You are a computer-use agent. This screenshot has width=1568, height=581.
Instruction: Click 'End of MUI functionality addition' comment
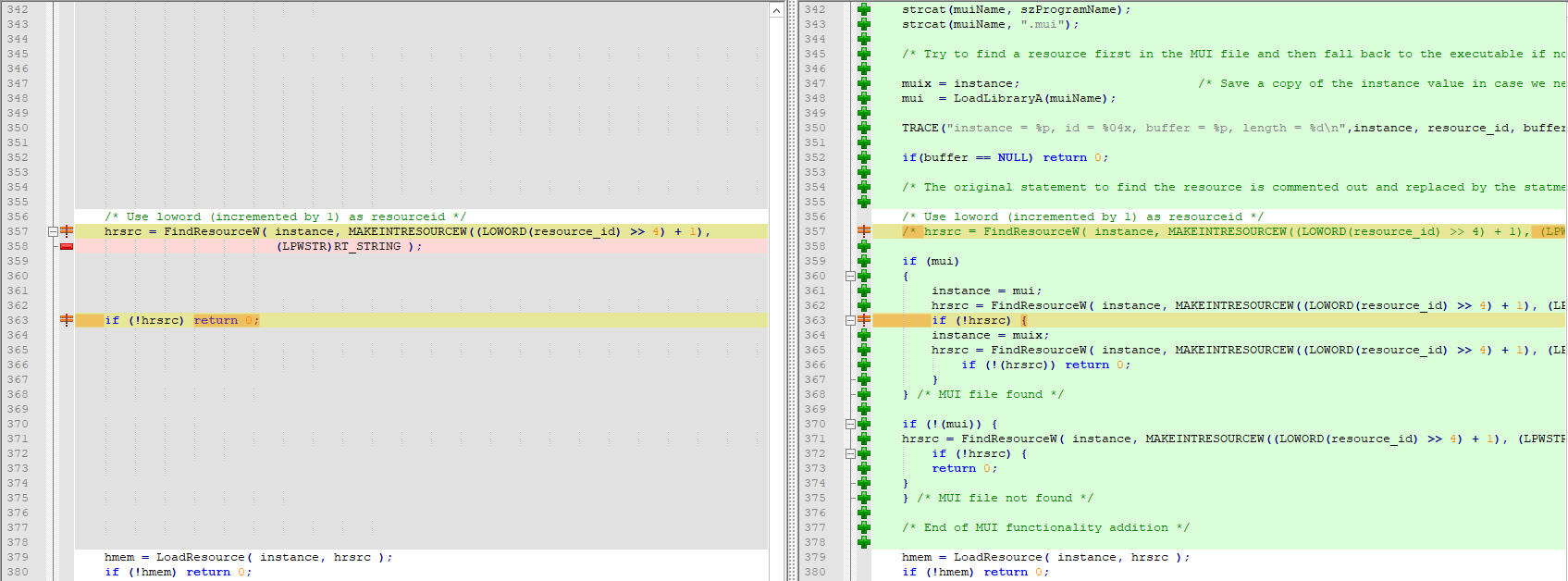[1045, 527]
